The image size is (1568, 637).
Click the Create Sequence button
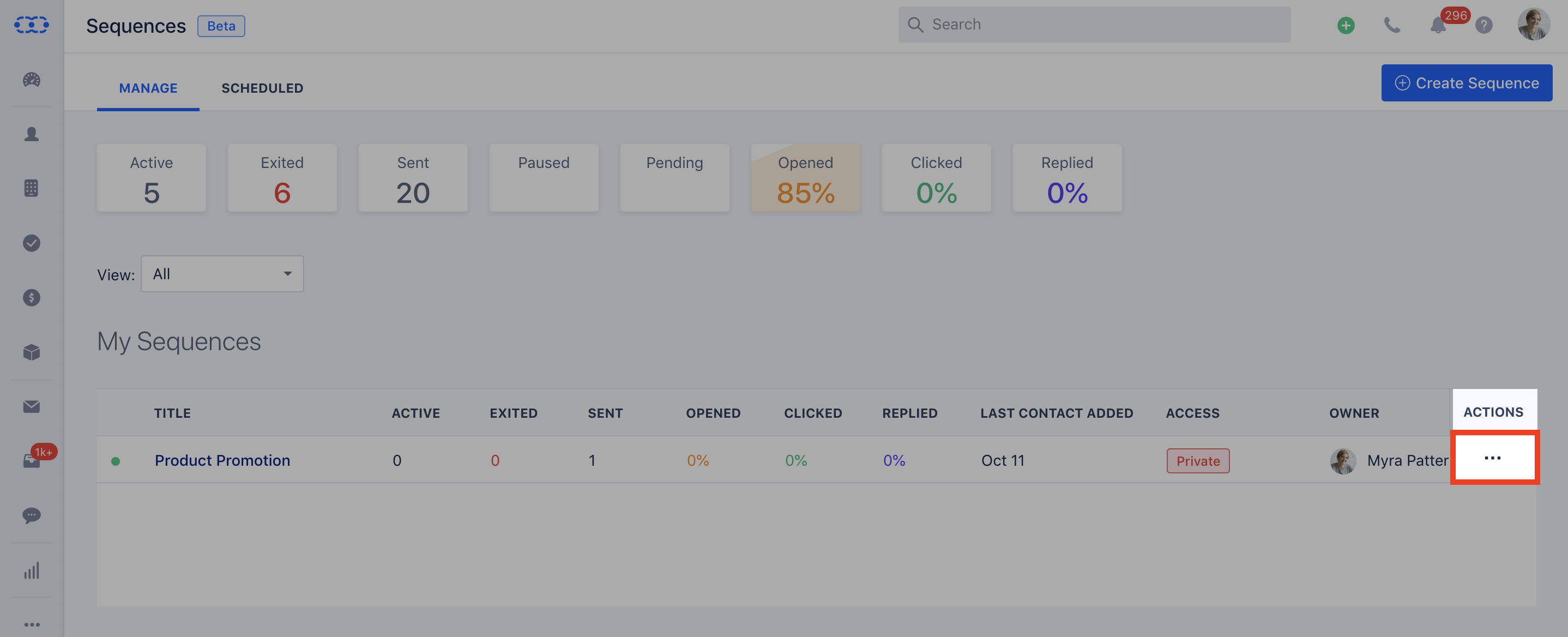pyautogui.click(x=1467, y=82)
